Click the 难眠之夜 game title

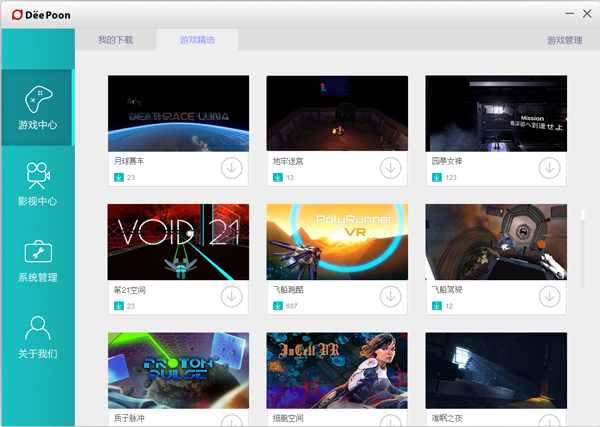point(447,418)
